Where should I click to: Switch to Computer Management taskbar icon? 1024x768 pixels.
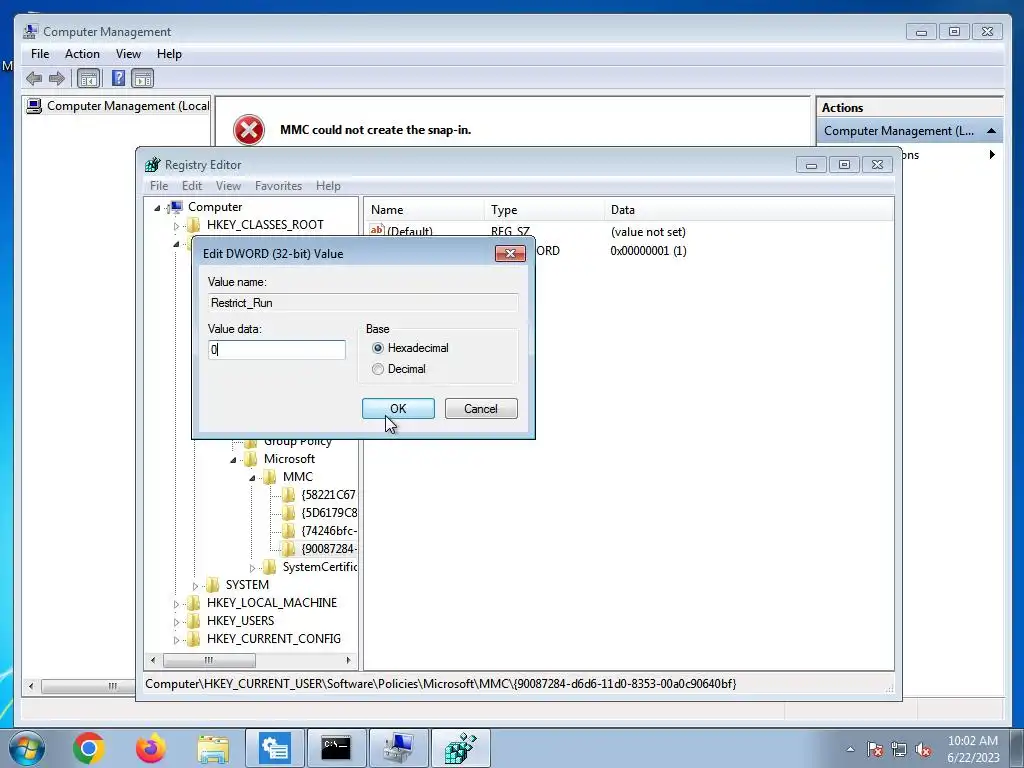pos(398,748)
